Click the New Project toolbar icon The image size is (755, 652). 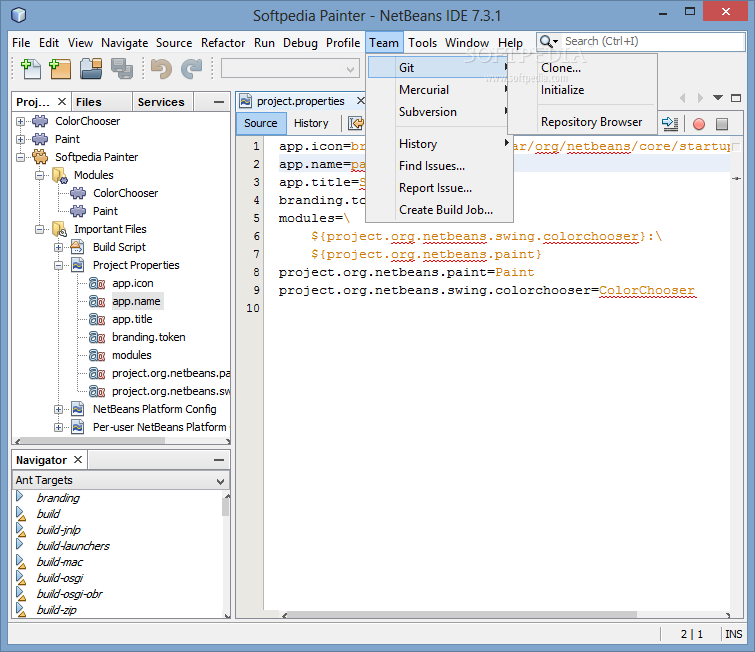click(x=60, y=68)
